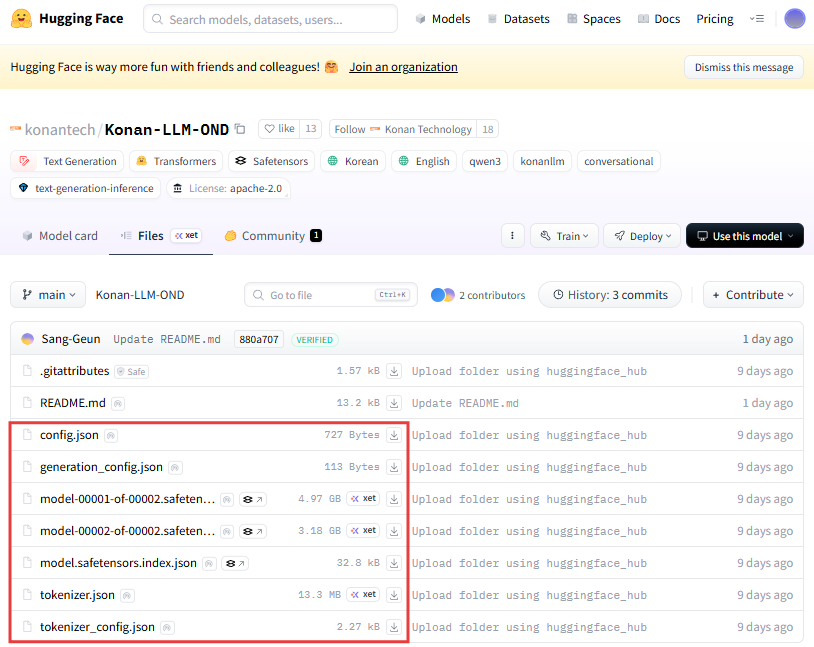Open the Contribute dropdown
814x647 pixels.
click(x=753, y=295)
